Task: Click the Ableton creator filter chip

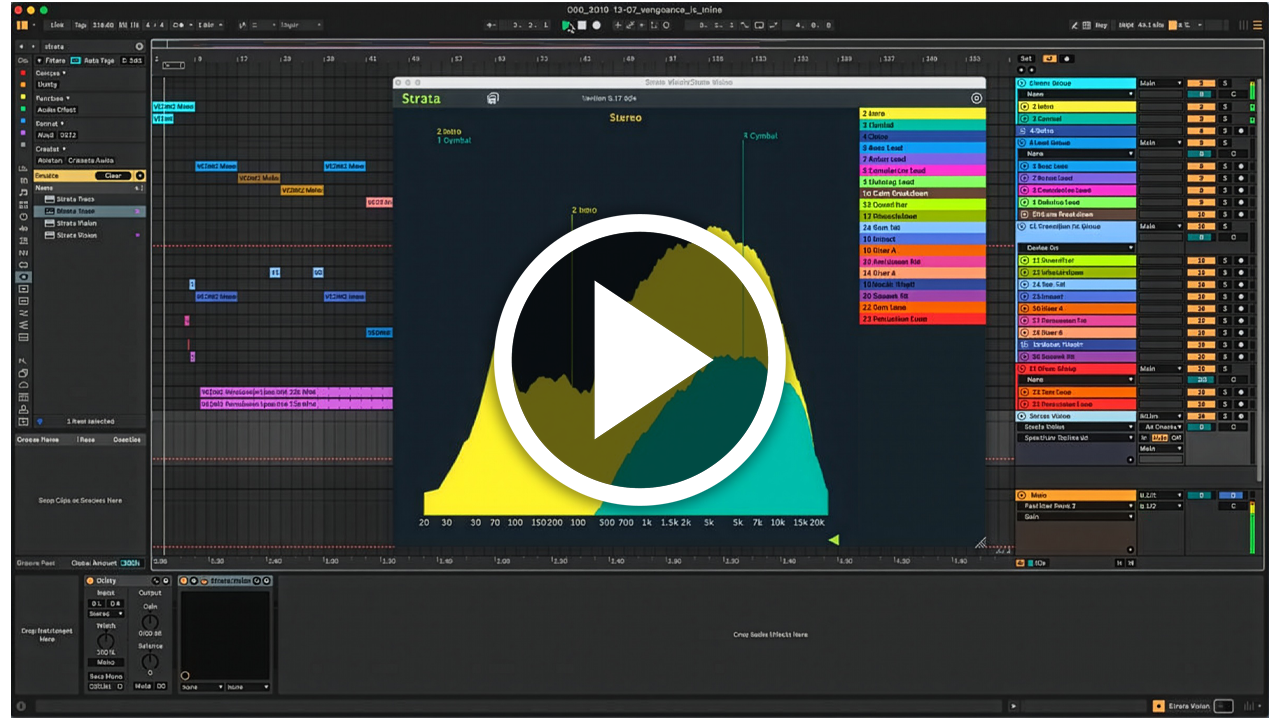Action: (x=48, y=161)
